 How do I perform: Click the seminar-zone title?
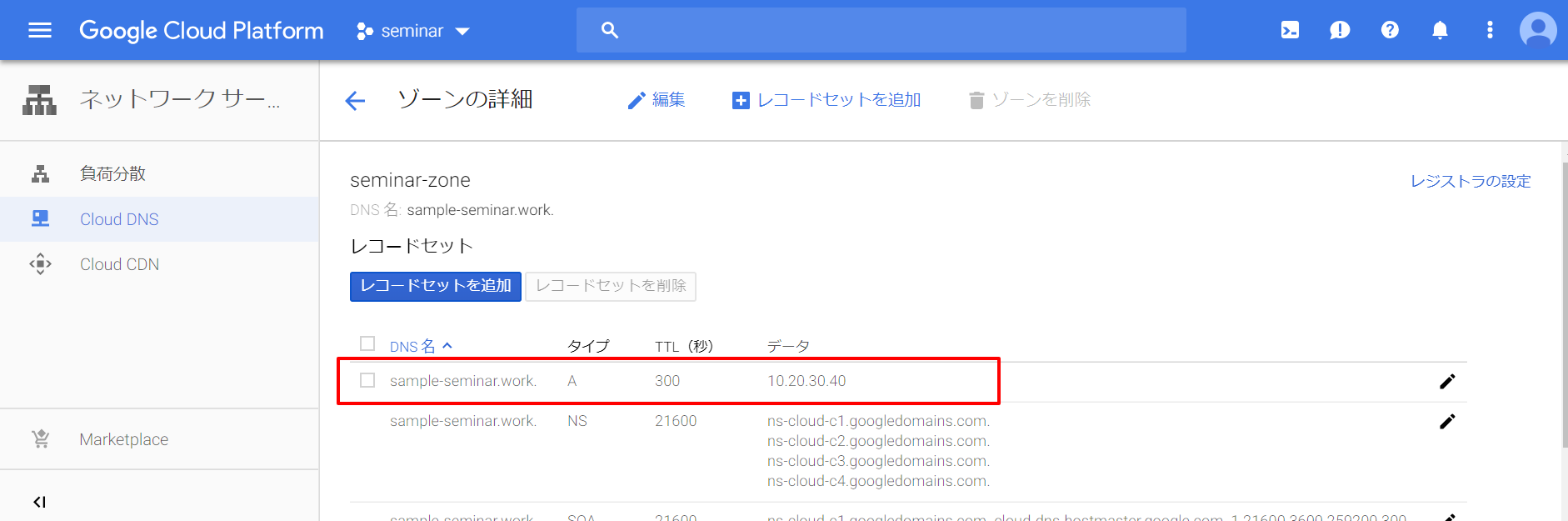coord(410,180)
